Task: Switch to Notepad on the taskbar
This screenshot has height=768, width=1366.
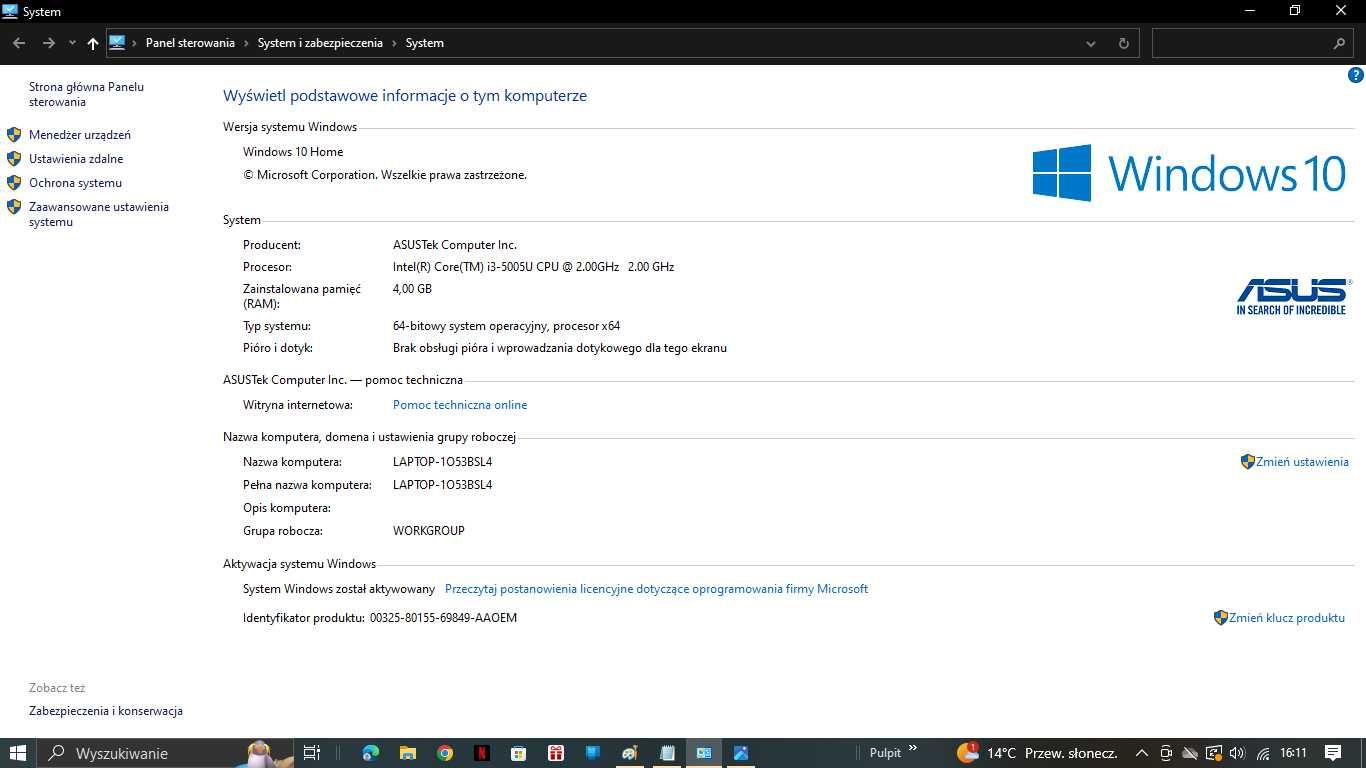Action: click(x=667, y=753)
